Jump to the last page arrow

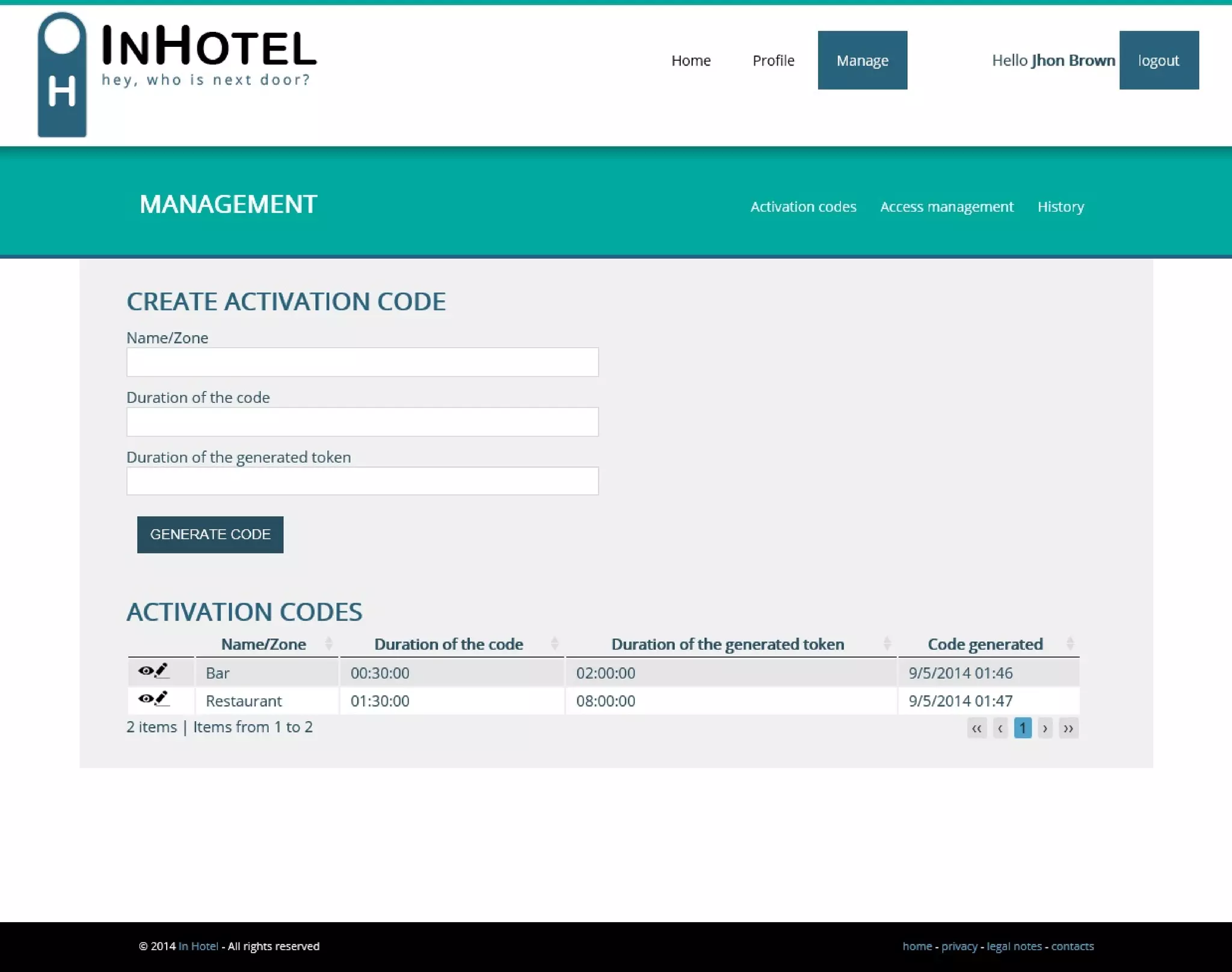(x=1068, y=728)
